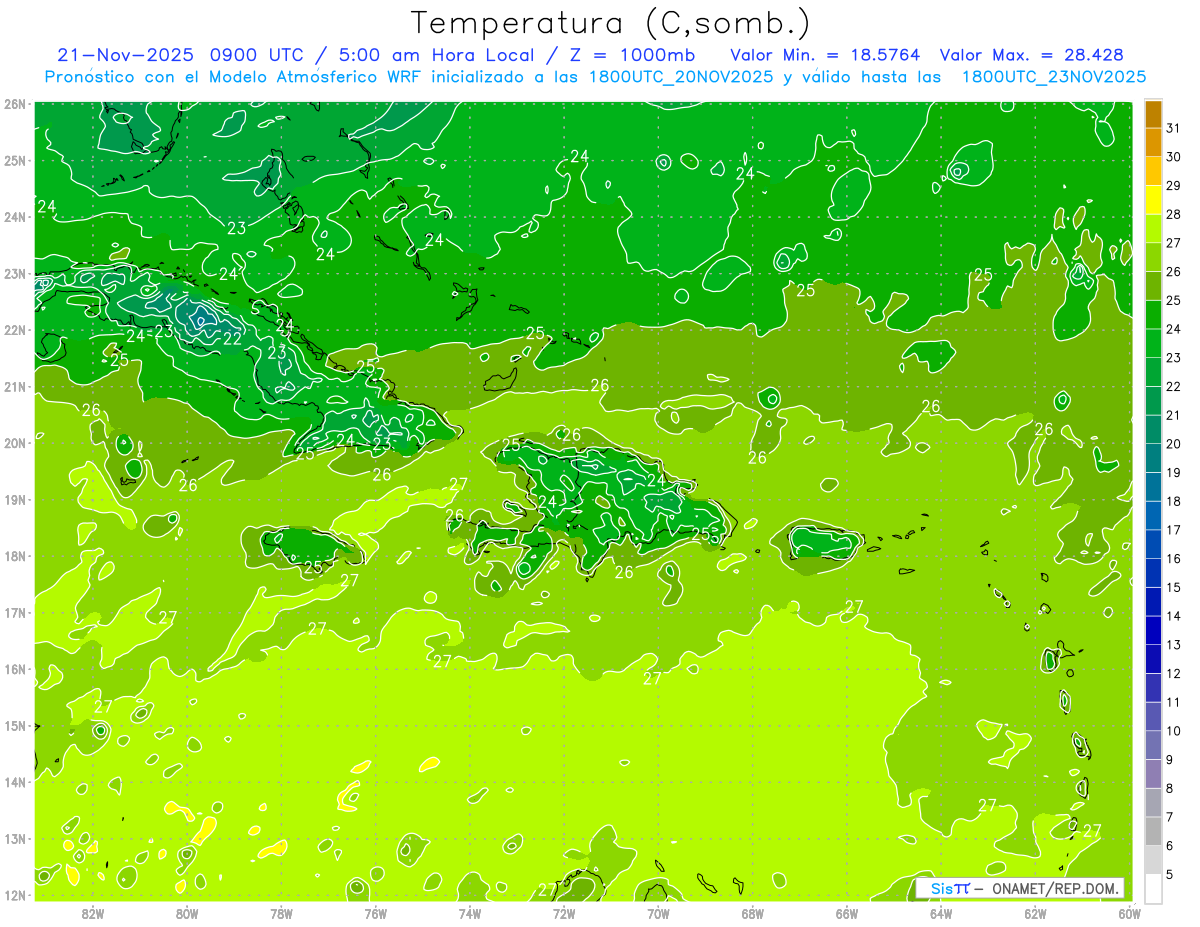Select the '21-Nov-2025 0900 UTC' date text
Screen dimensions: 1200x927
[x=181, y=55]
